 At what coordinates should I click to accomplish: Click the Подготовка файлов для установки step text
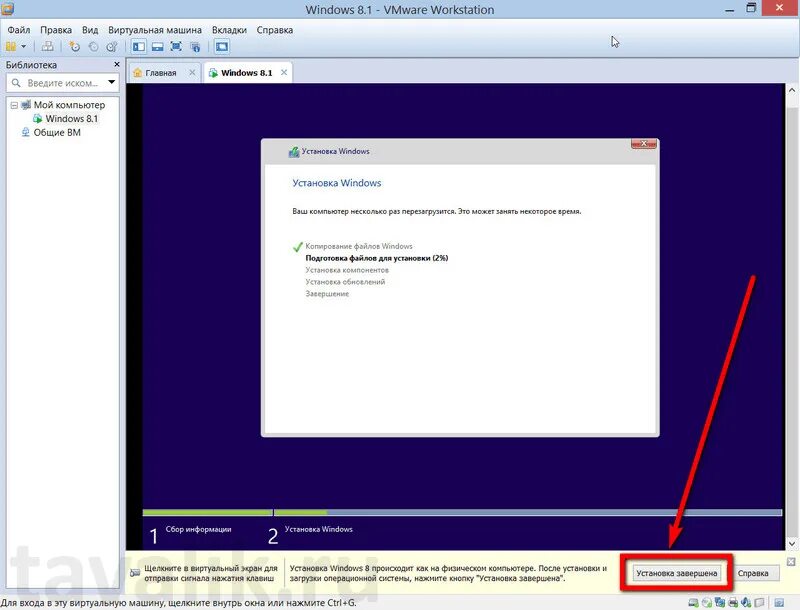[377, 258]
